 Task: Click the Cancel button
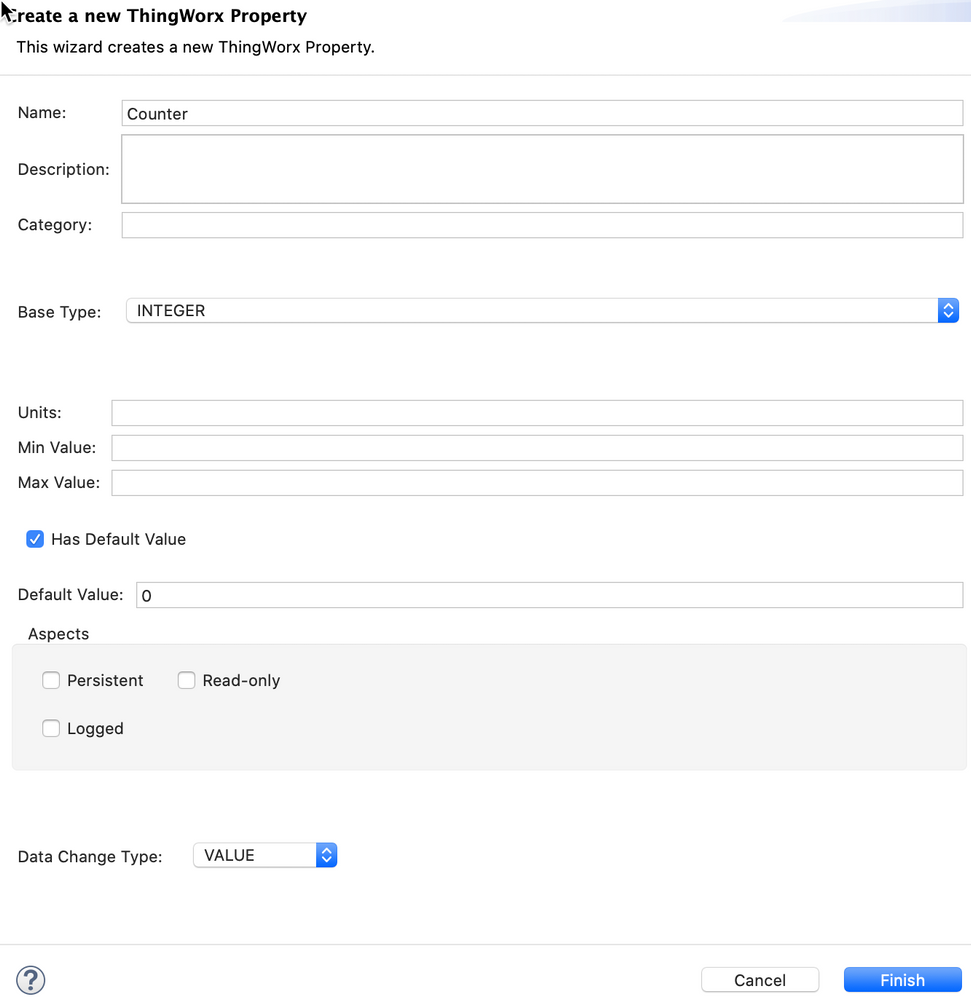coord(760,980)
